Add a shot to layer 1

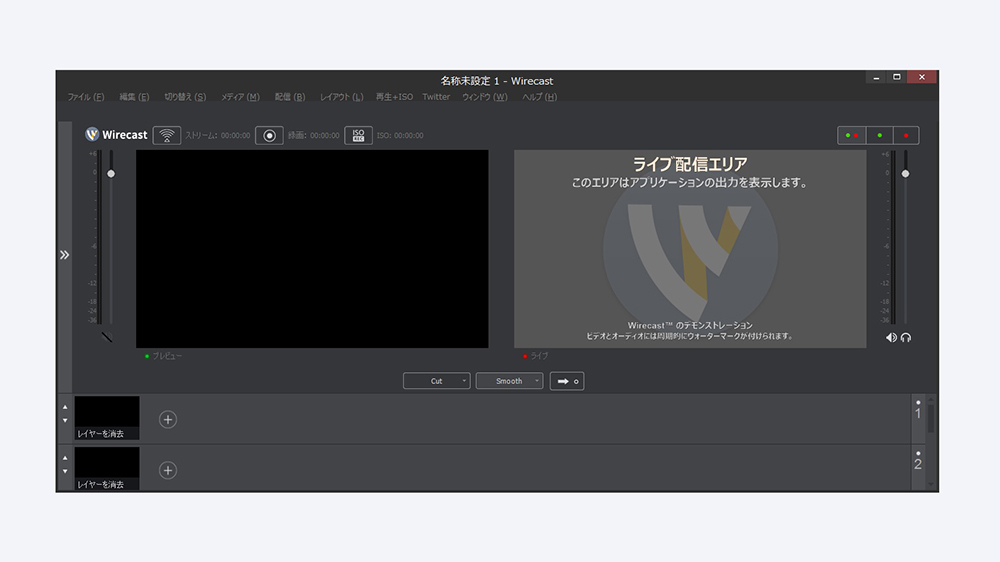[x=168, y=420]
